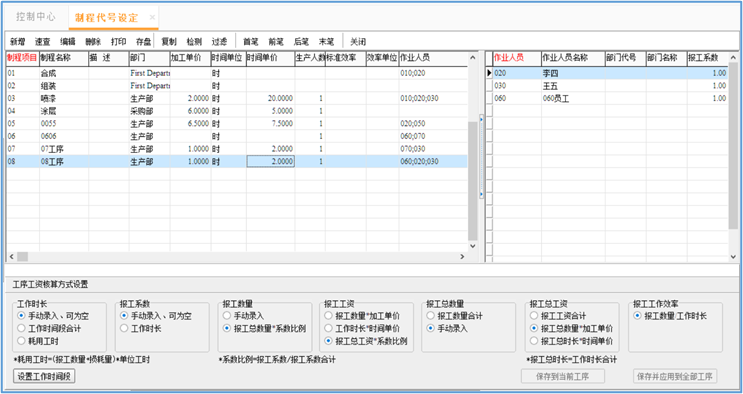Image resolution: width=743 pixels, height=394 pixels.
Task: Close the 制程代号设定 tab
Action: 152,18
